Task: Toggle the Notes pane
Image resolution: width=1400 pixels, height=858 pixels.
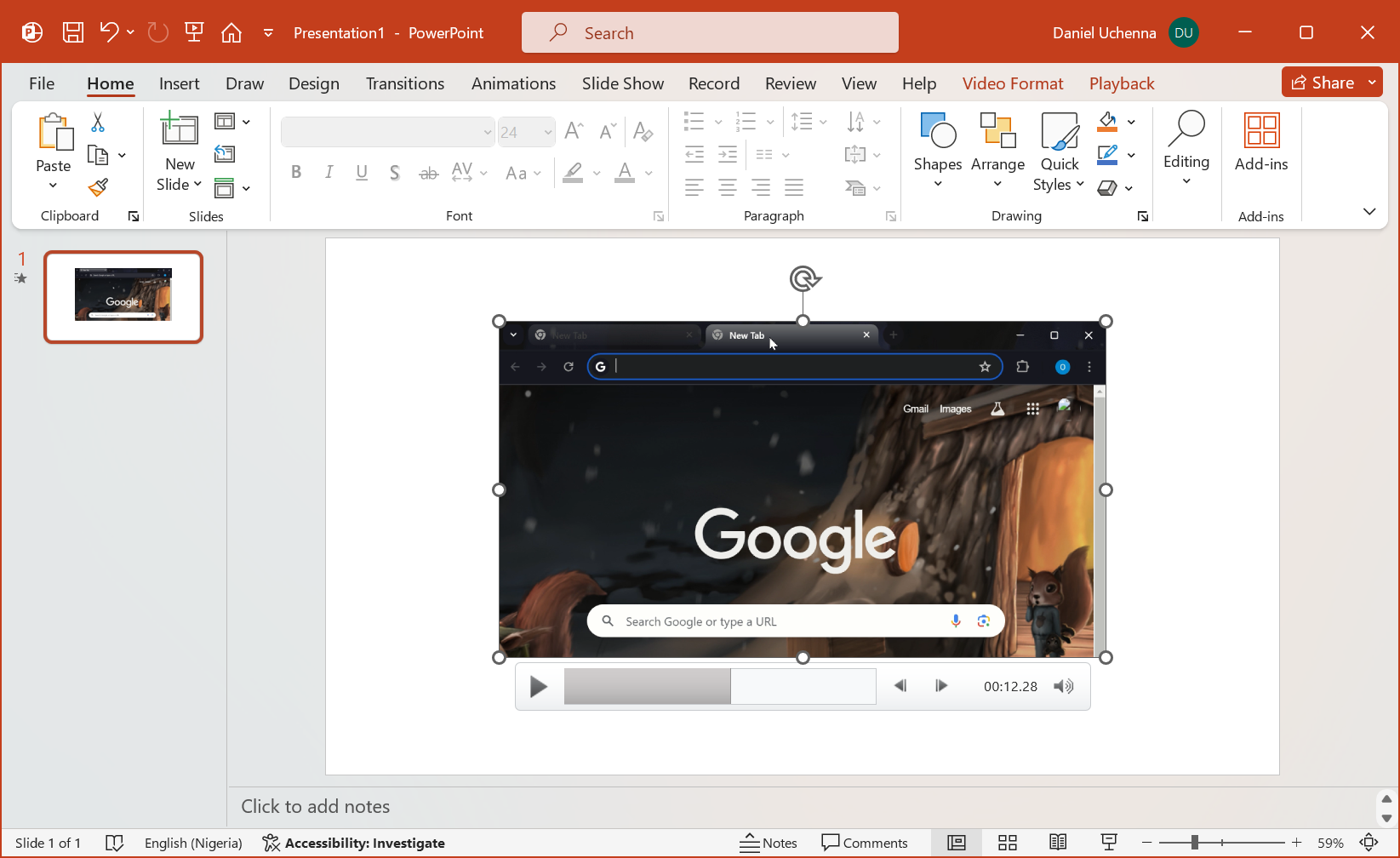Action: click(x=768, y=843)
